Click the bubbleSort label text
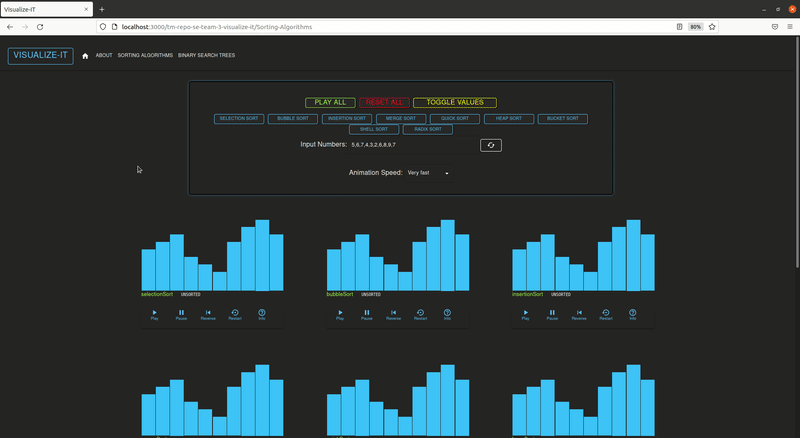Viewport: 800px width, 438px height. (340, 295)
